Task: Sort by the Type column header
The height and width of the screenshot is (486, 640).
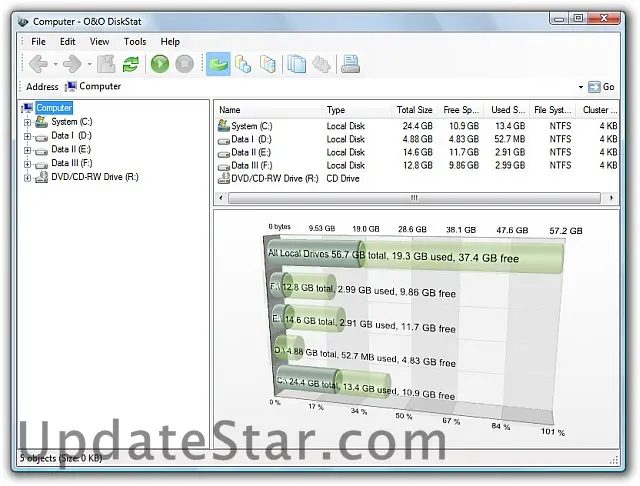Action: tap(356, 110)
